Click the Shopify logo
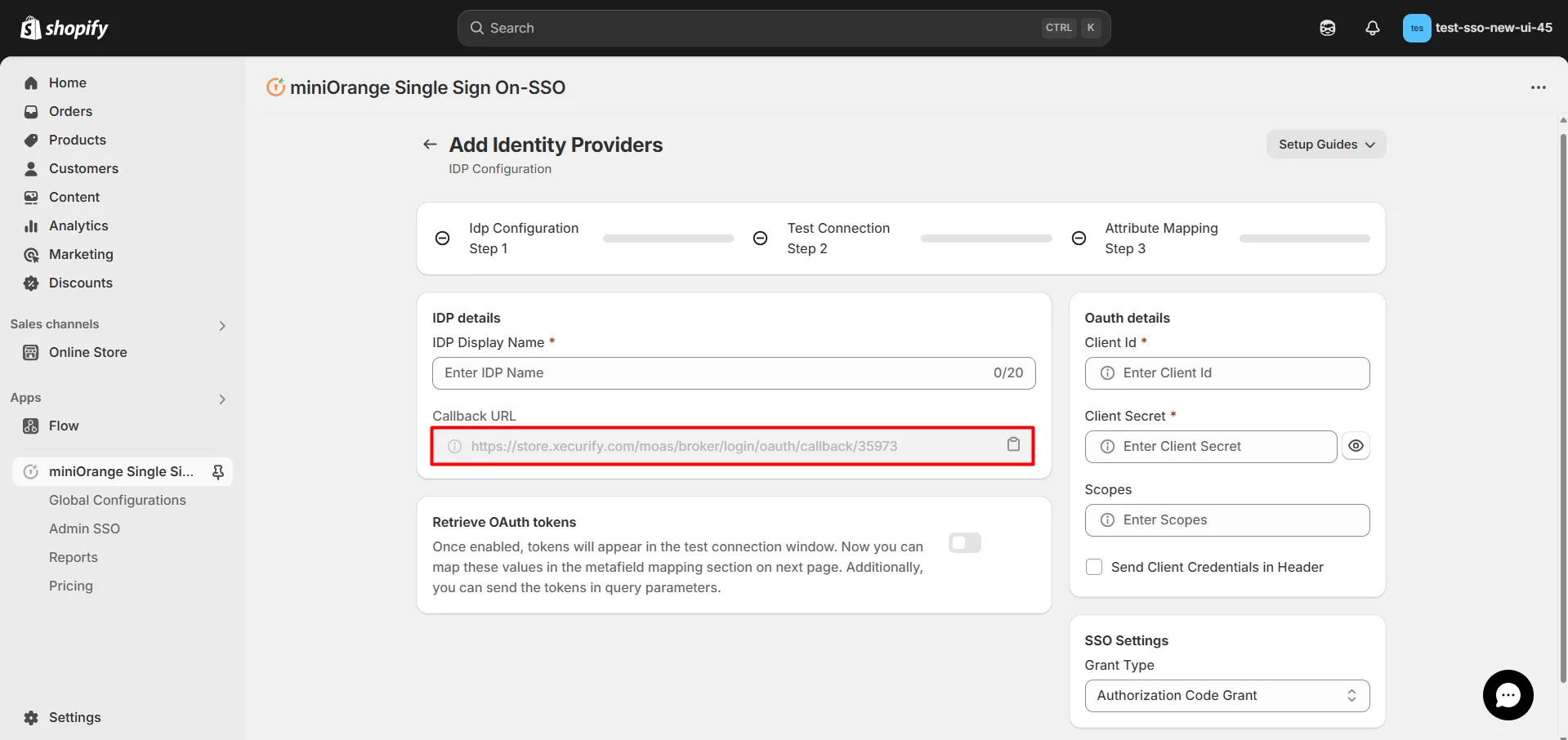This screenshot has height=740, width=1568. pyautogui.click(x=65, y=28)
